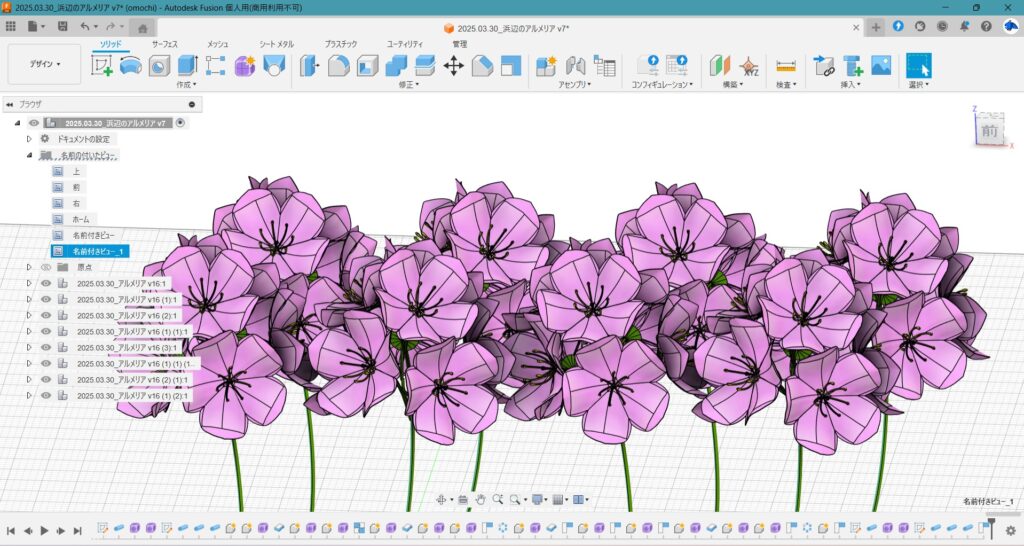Click the Pan hand icon in navigation bar
Viewport: 1024px width, 546px height.
point(480,499)
